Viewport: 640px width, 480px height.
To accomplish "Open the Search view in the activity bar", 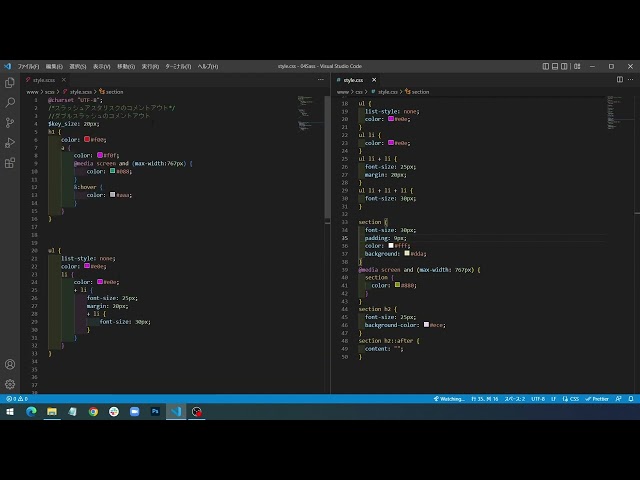I will pos(10,102).
